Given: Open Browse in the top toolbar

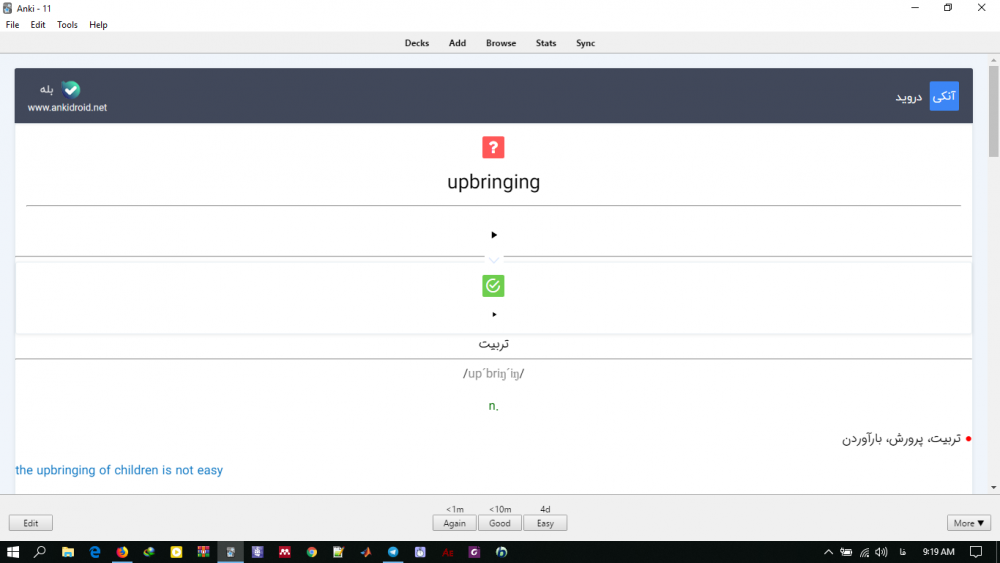Looking at the screenshot, I should coord(501,43).
